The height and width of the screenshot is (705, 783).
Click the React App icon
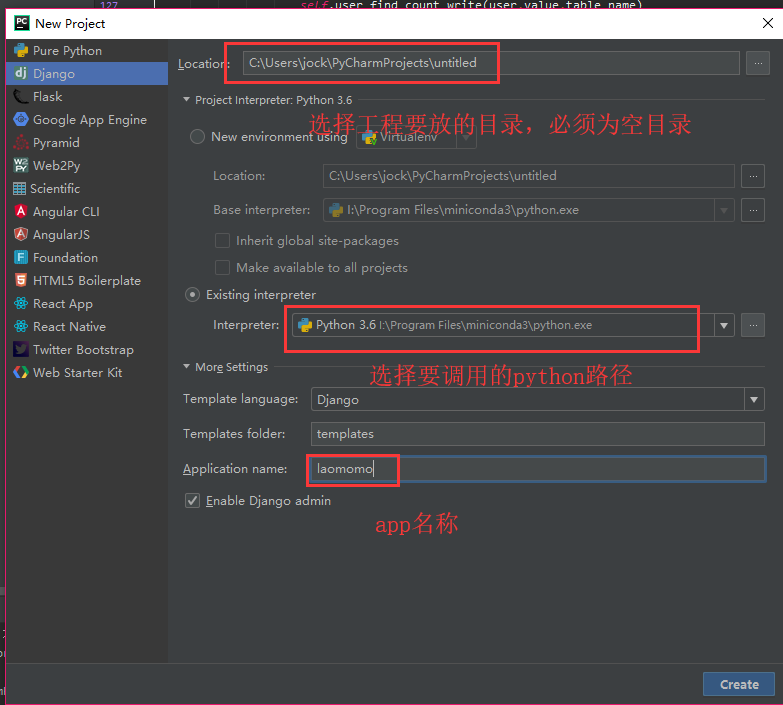tap(20, 303)
